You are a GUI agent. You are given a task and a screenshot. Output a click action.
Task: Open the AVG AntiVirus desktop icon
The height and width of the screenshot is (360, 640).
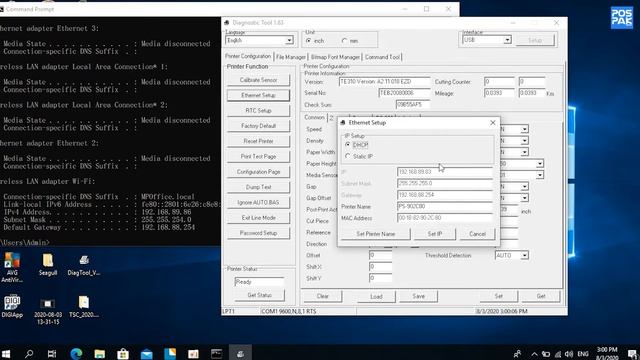[x=12, y=267]
